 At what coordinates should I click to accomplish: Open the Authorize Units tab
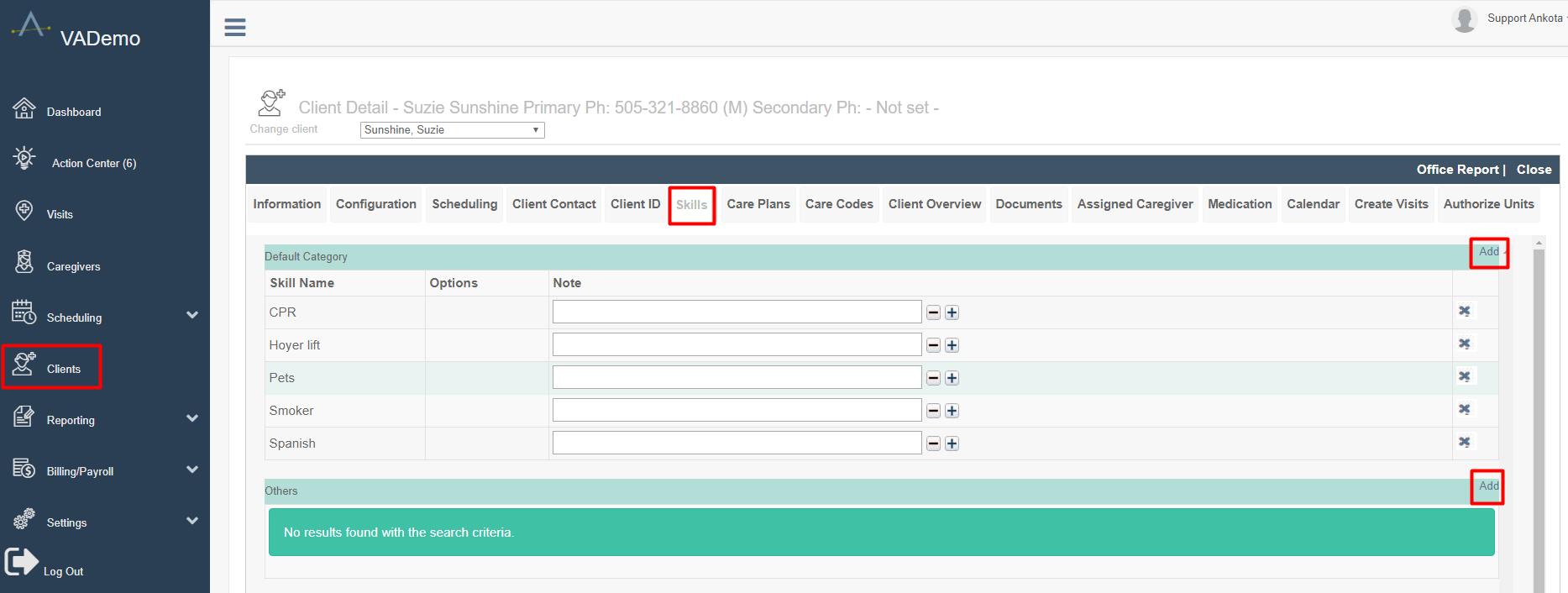click(x=1488, y=204)
